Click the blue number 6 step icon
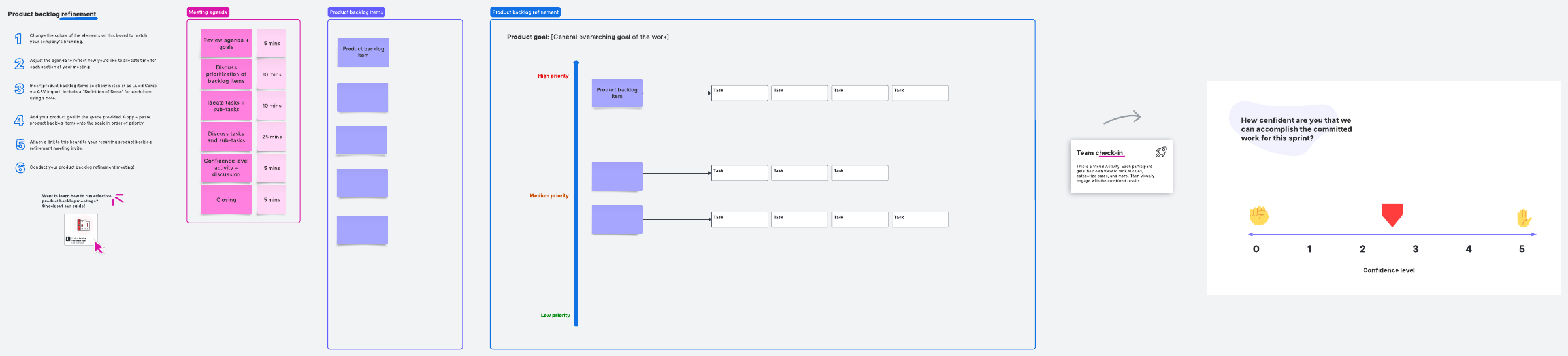The width and height of the screenshot is (1568, 356). [20, 168]
